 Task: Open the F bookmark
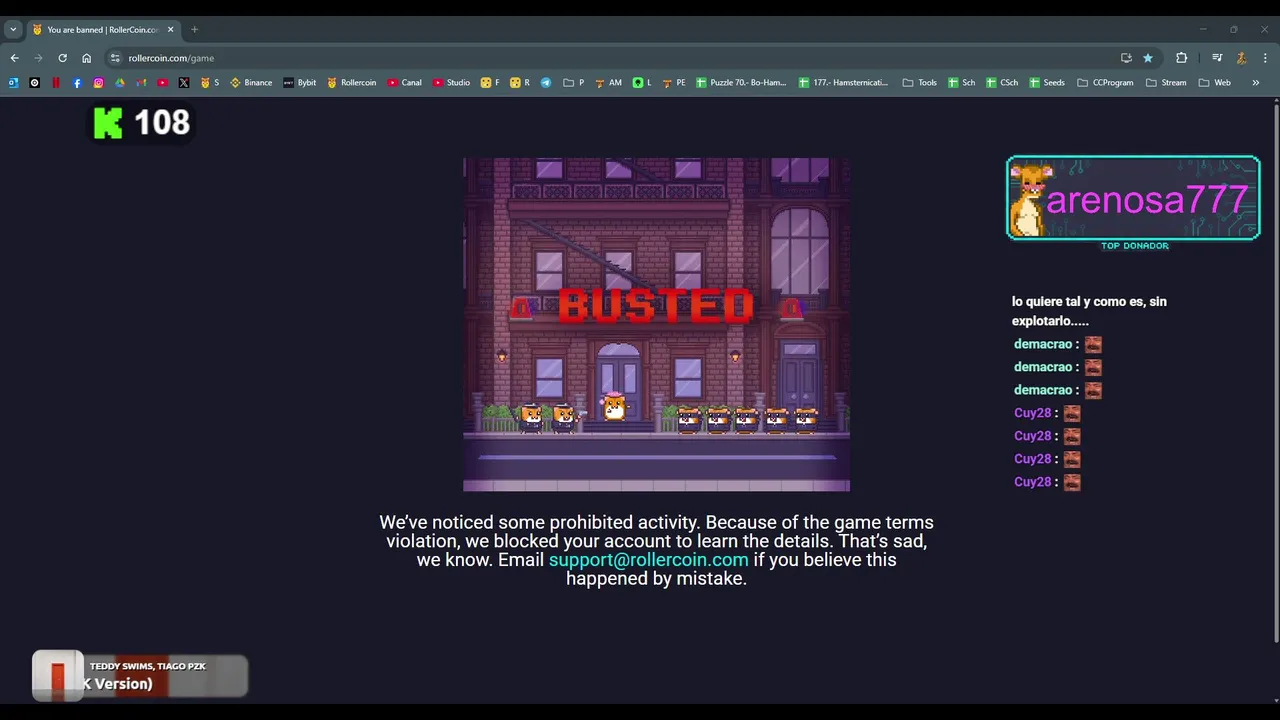pos(490,83)
